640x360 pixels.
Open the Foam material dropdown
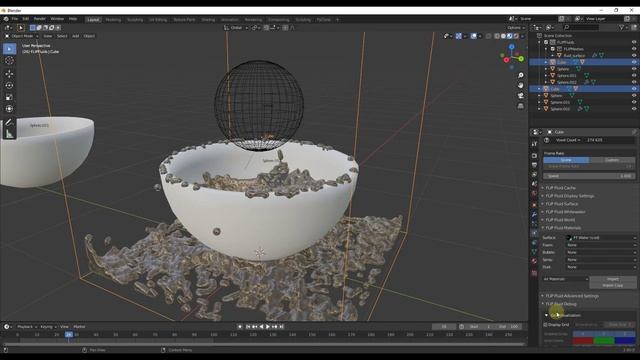tap(601, 245)
